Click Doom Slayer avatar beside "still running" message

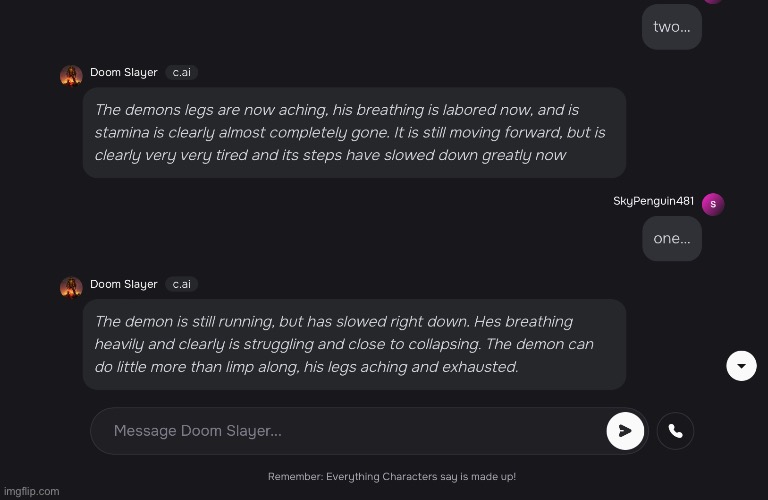[71, 287]
